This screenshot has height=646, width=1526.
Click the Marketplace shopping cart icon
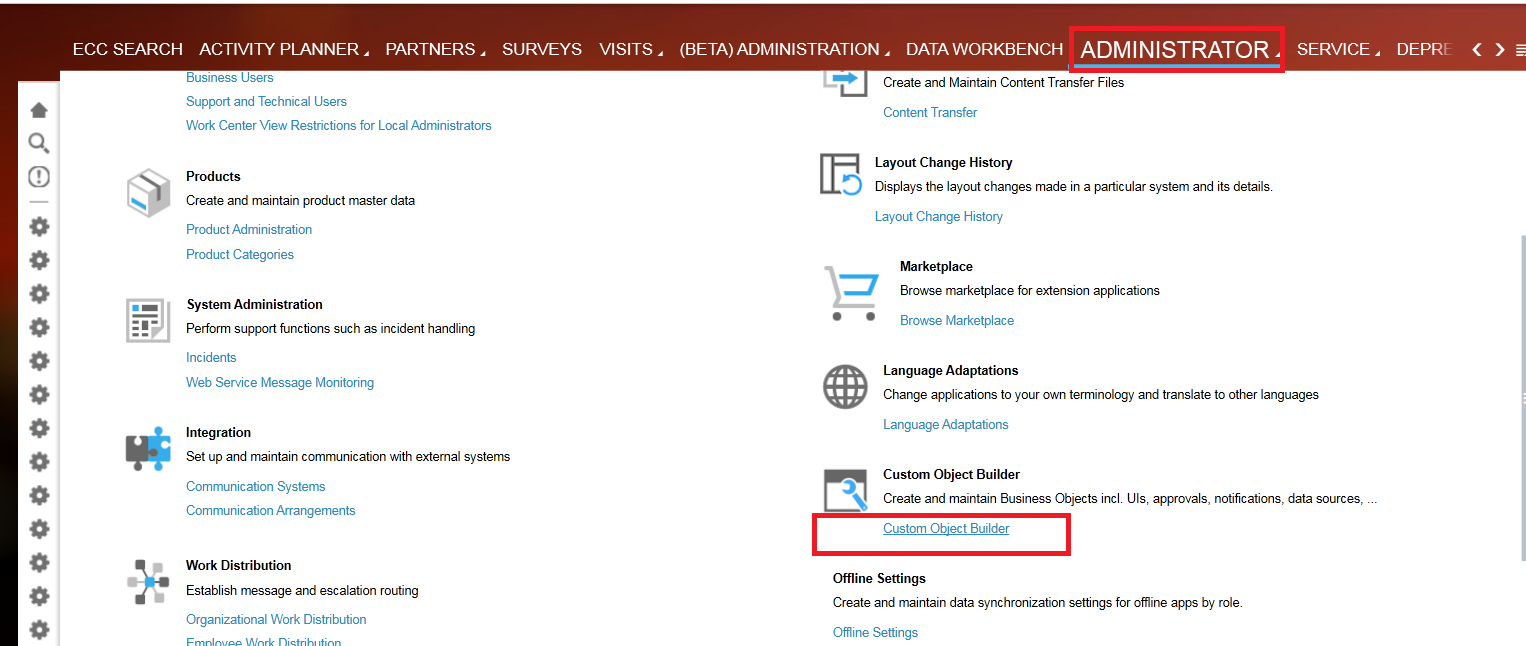pos(851,293)
